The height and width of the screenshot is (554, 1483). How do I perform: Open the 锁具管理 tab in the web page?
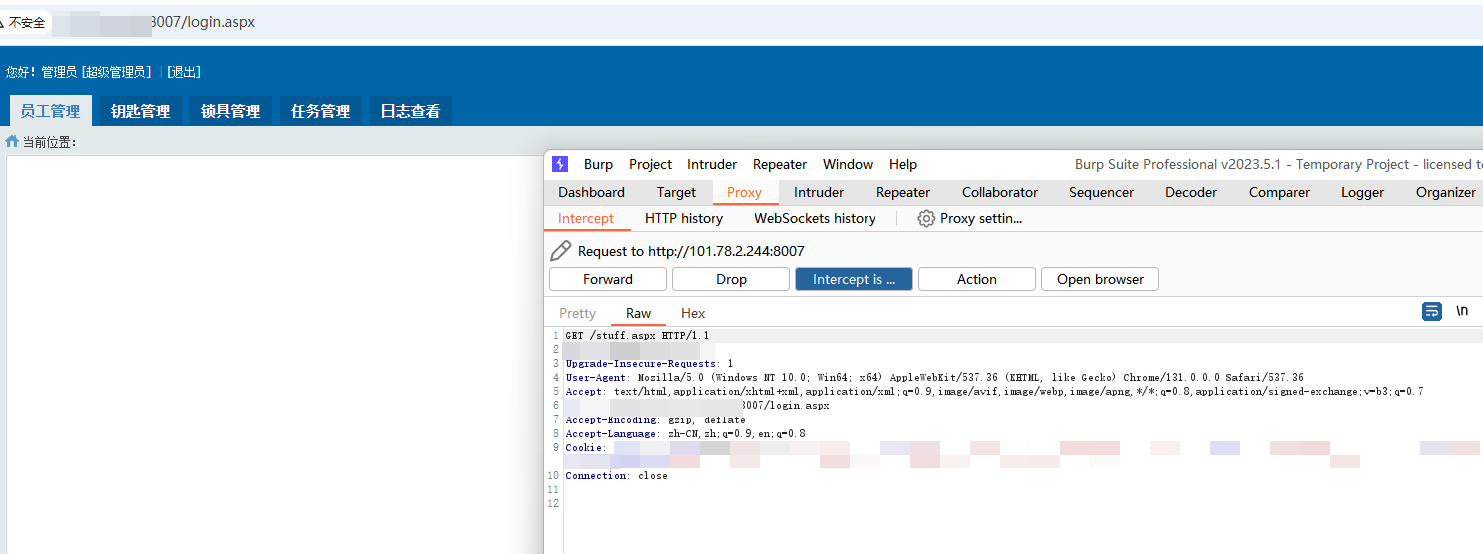(x=230, y=111)
